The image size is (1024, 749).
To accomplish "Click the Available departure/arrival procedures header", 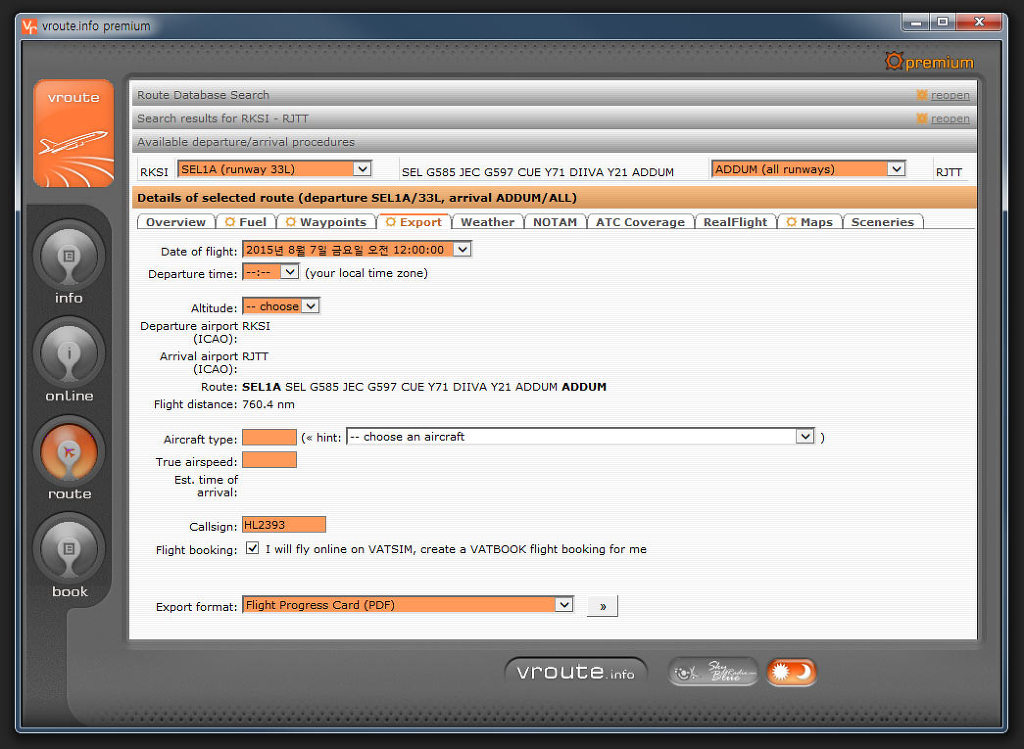I will point(554,142).
